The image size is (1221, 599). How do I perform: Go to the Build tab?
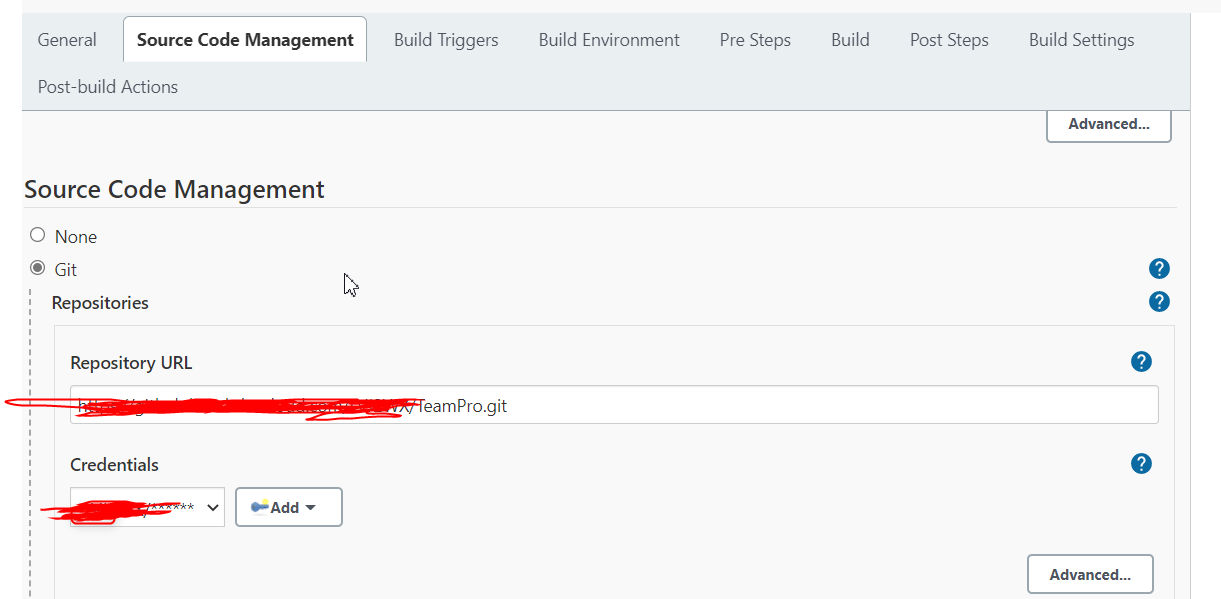click(x=850, y=39)
